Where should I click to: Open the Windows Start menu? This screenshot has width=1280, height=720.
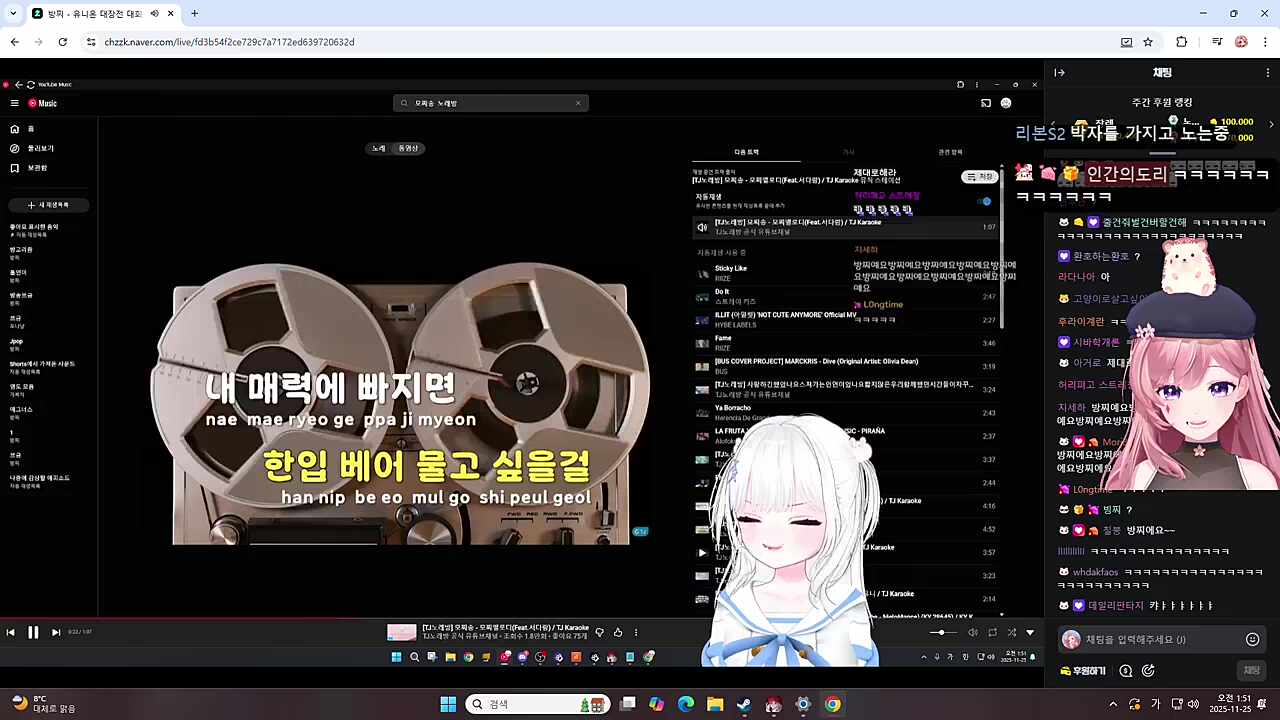point(448,704)
